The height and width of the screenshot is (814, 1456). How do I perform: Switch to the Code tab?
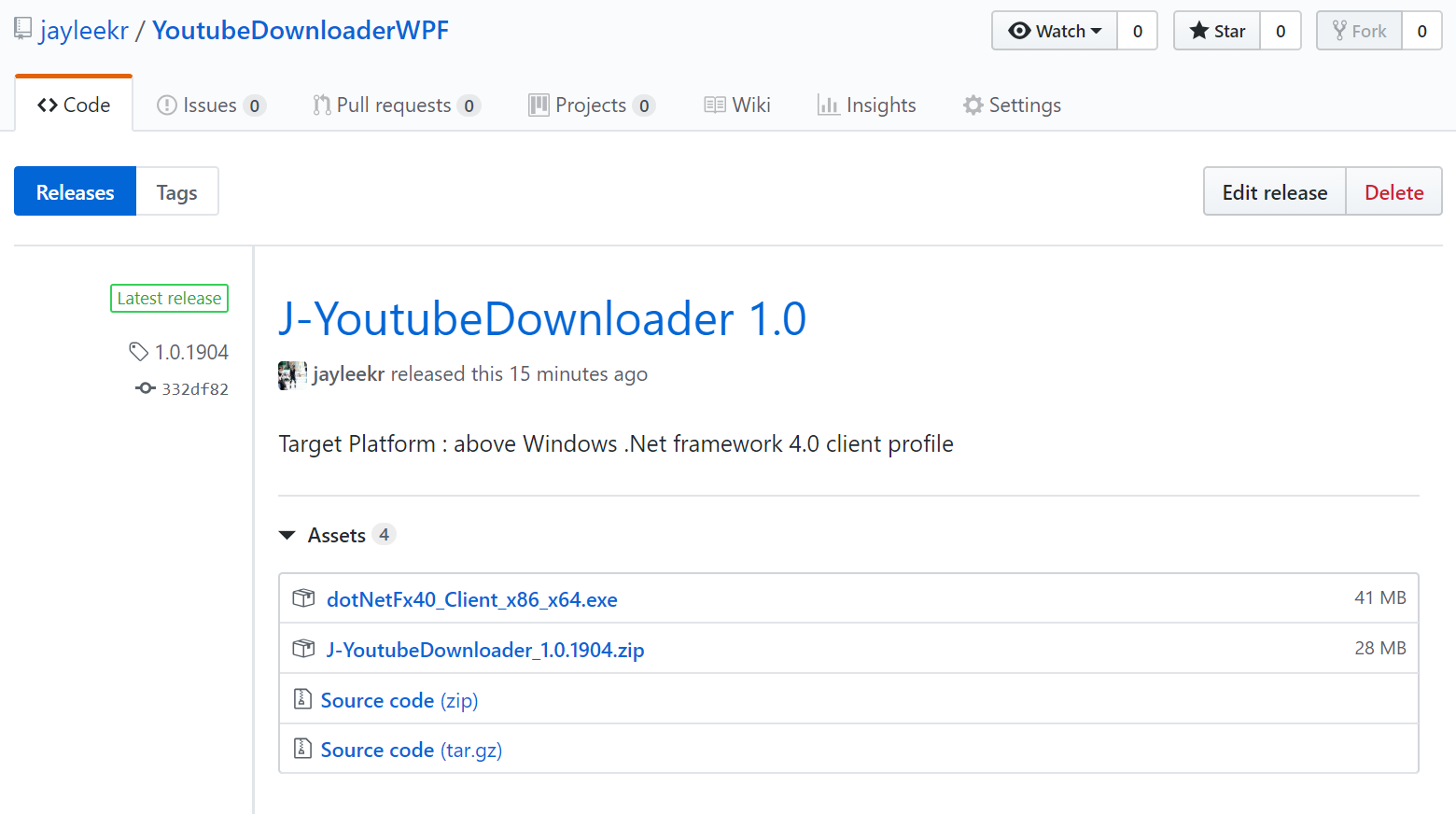[x=74, y=105]
